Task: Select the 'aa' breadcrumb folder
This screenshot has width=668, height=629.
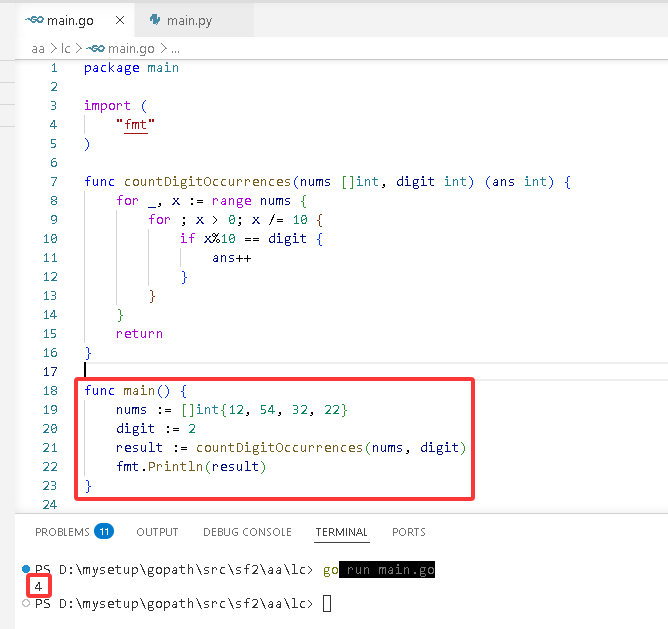Action: [x=38, y=49]
